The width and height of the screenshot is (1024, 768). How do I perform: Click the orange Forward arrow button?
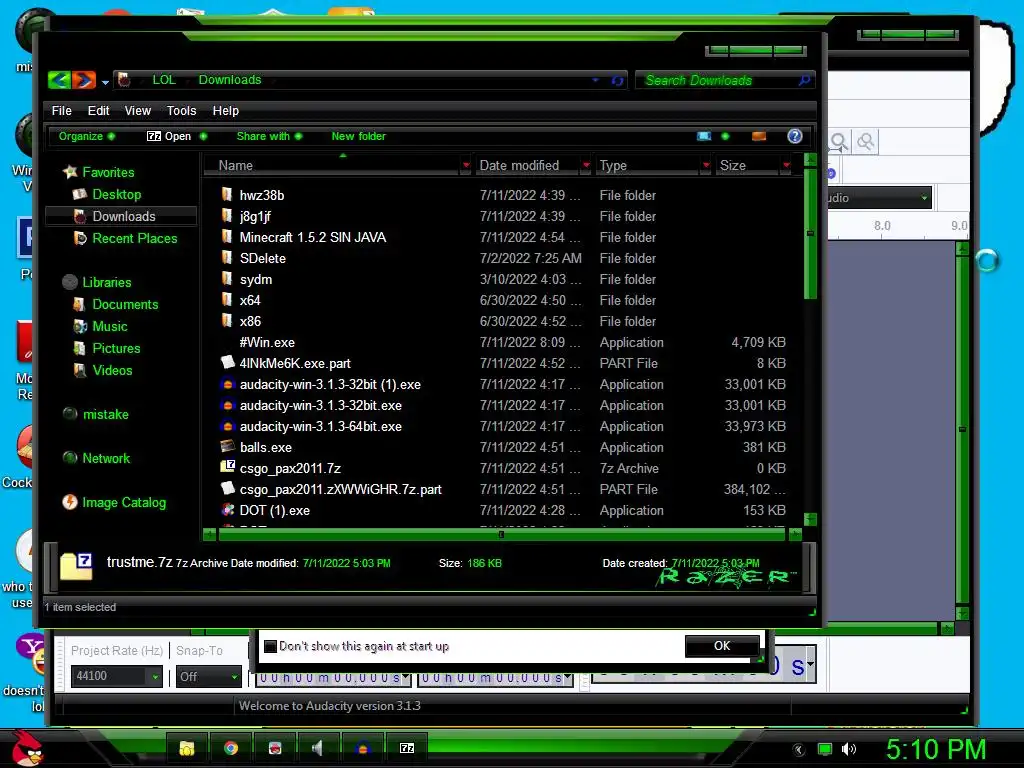tap(84, 80)
